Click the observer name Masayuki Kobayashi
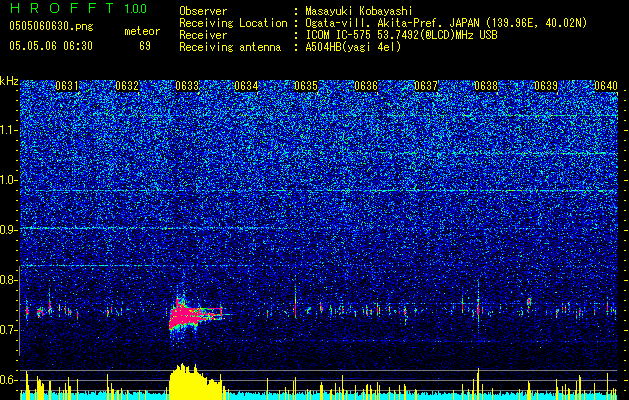 [x=359, y=11]
